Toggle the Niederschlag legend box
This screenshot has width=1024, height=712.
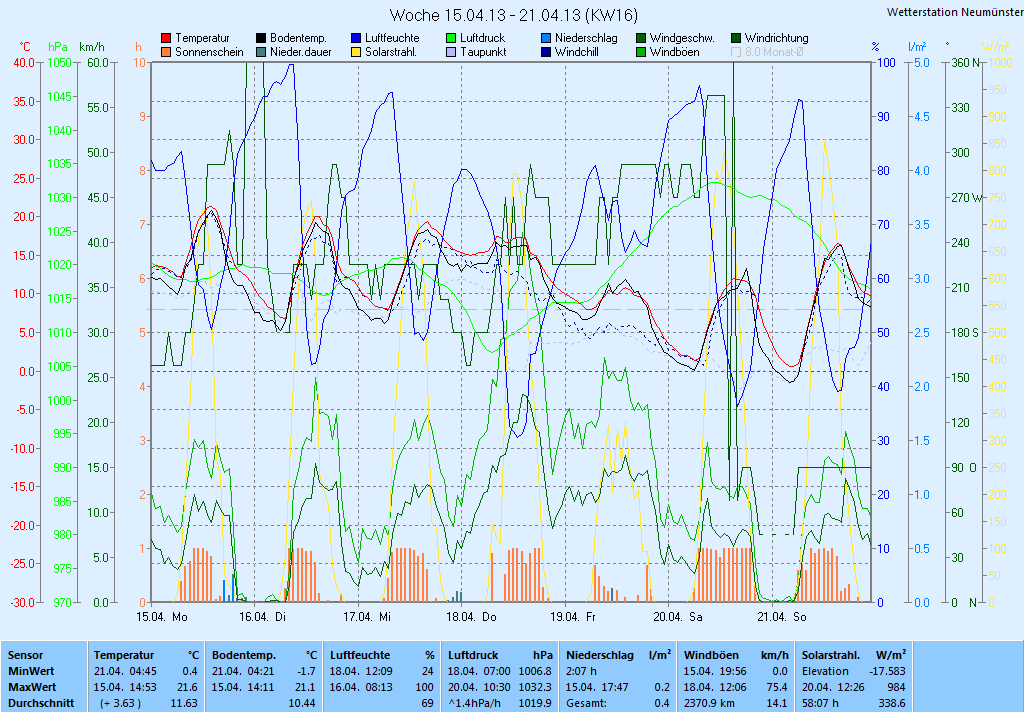546,39
